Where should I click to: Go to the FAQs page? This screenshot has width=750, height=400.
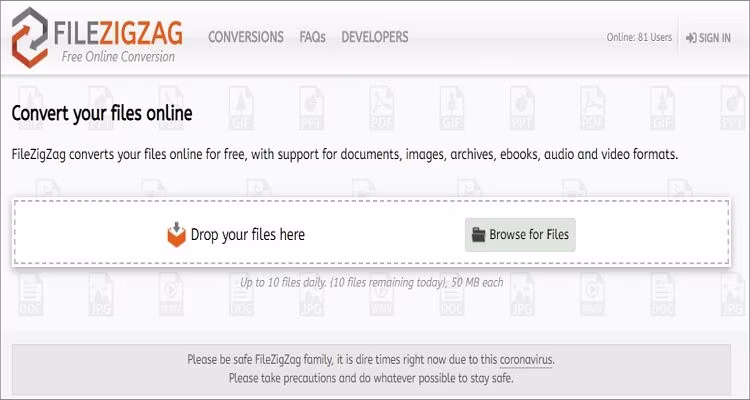(312, 37)
